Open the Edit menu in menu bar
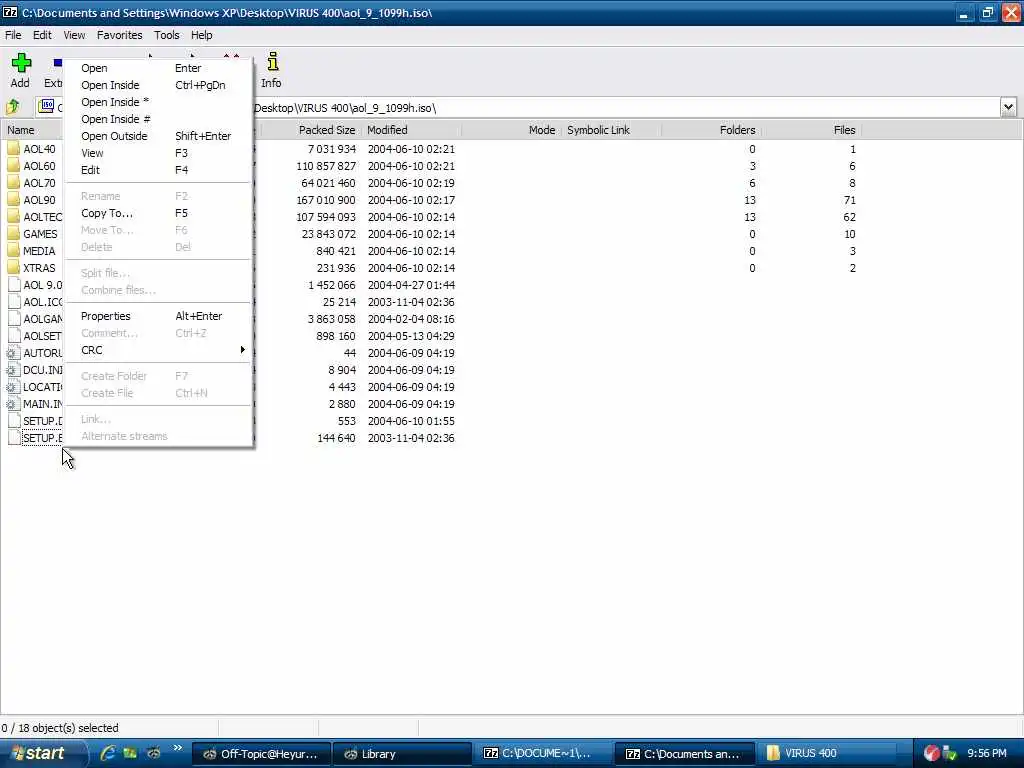 click(42, 35)
